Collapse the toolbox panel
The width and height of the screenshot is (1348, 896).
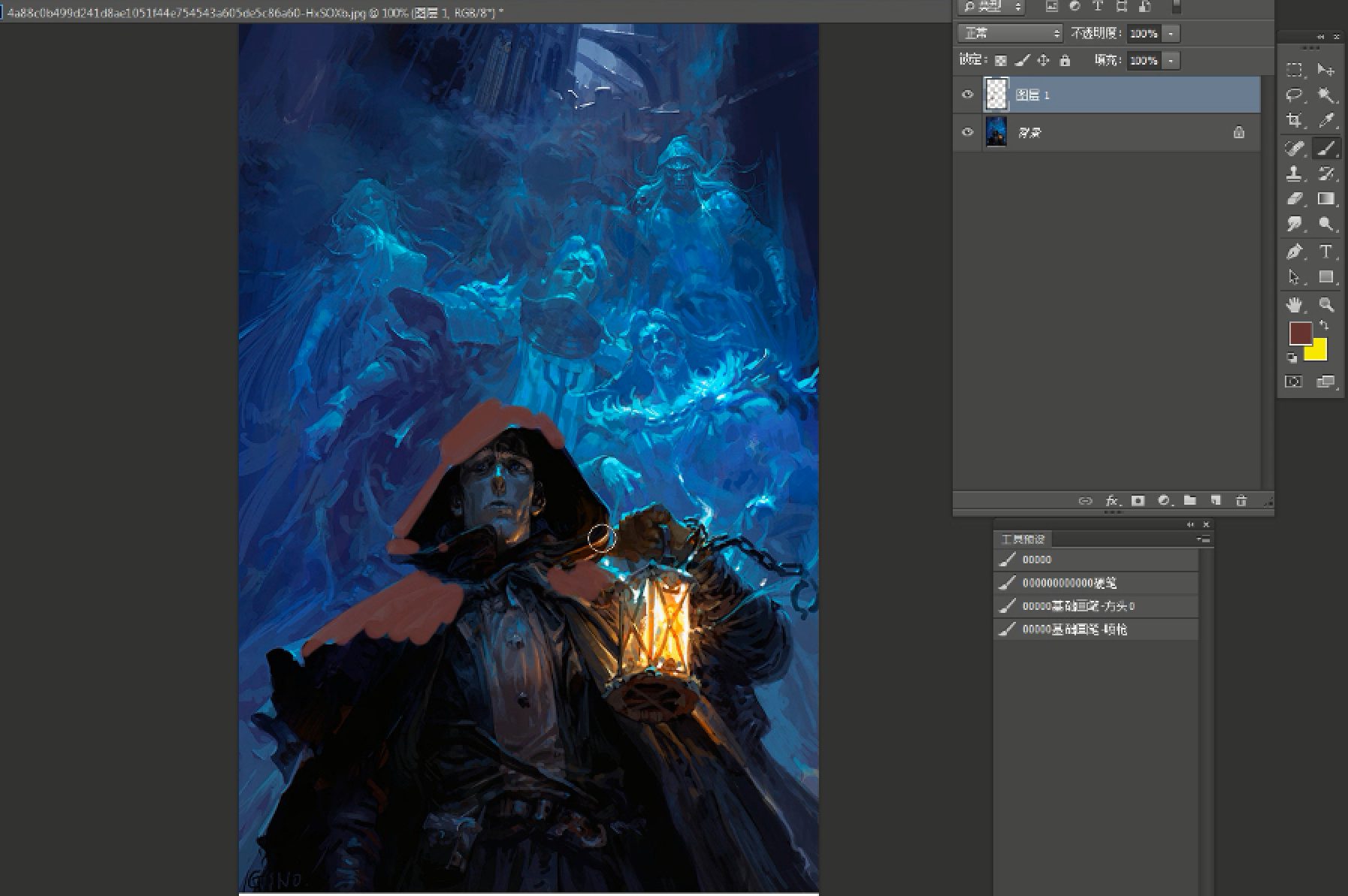1320,37
